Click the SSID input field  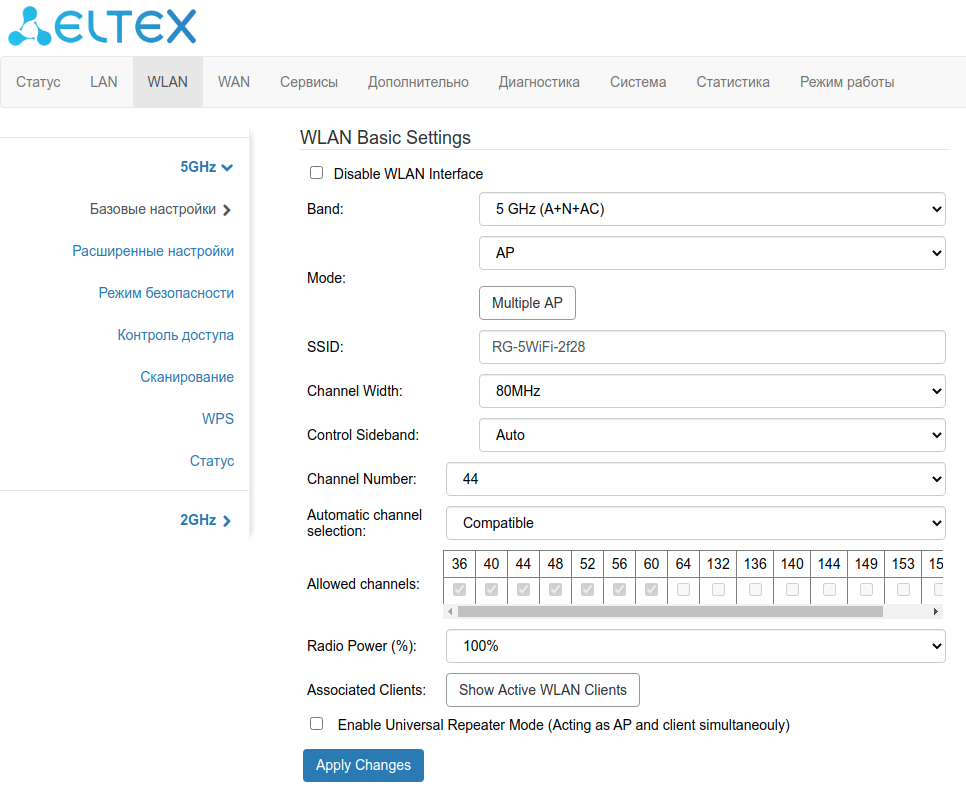tap(712, 347)
